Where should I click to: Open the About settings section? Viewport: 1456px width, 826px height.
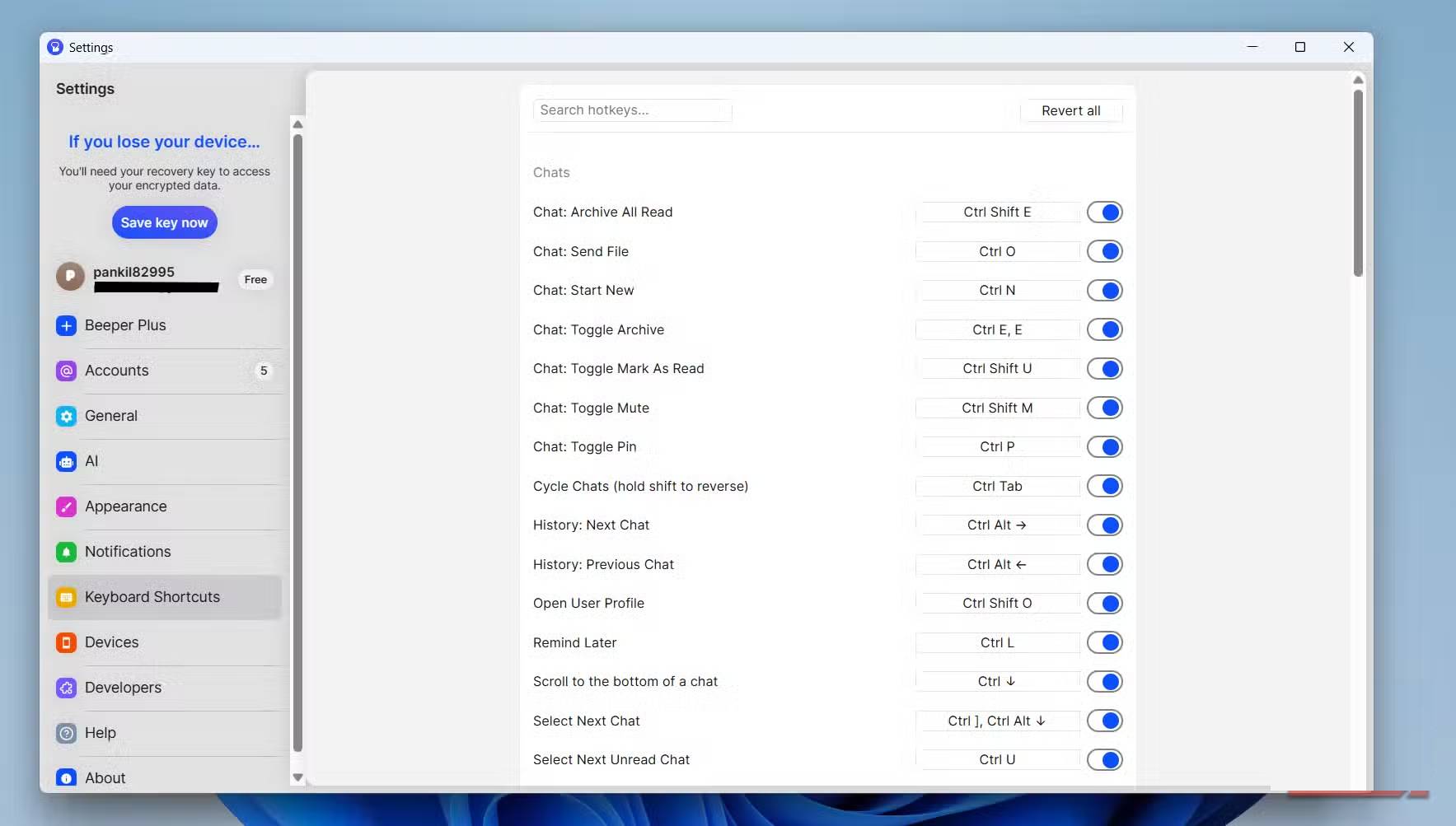pyautogui.click(x=105, y=777)
